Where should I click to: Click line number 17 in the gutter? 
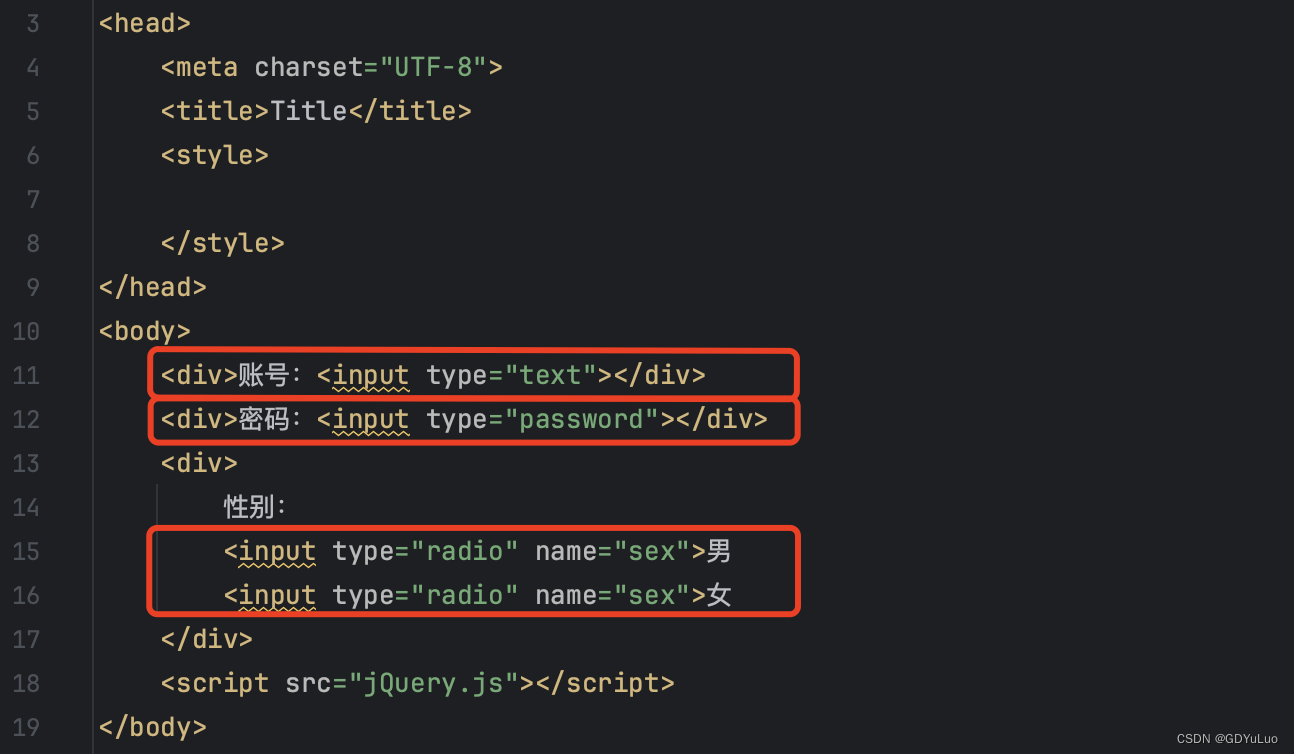pos(26,639)
